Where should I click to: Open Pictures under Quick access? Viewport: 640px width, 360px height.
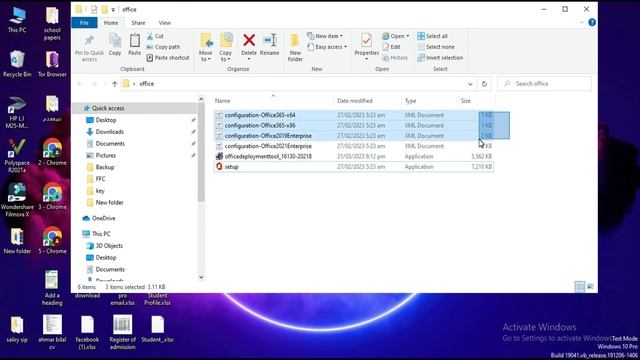click(x=105, y=156)
